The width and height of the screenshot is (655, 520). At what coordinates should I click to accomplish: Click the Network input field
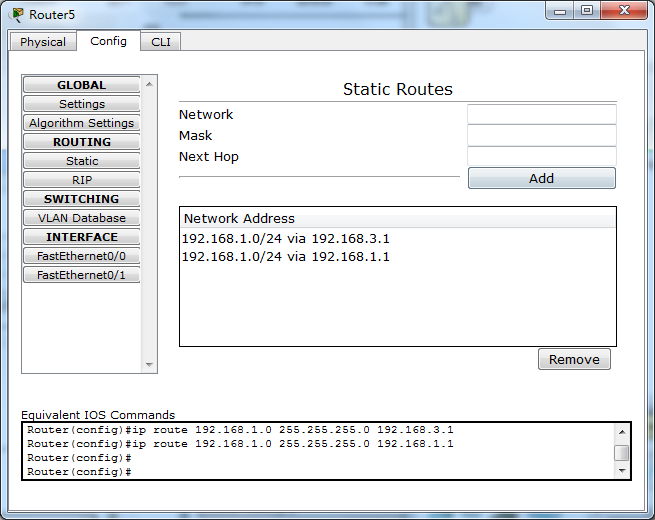(x=542, y=114)
